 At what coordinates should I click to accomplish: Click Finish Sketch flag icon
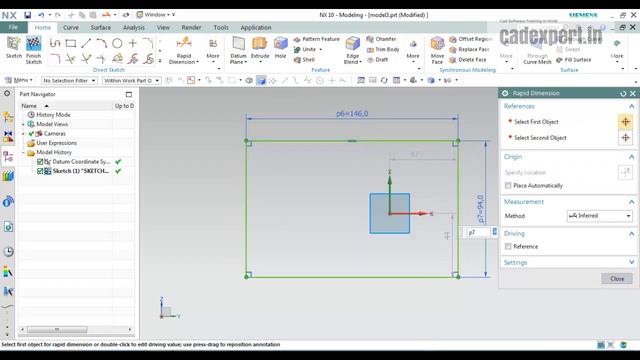pyautogui.click(x=33, y=43)
